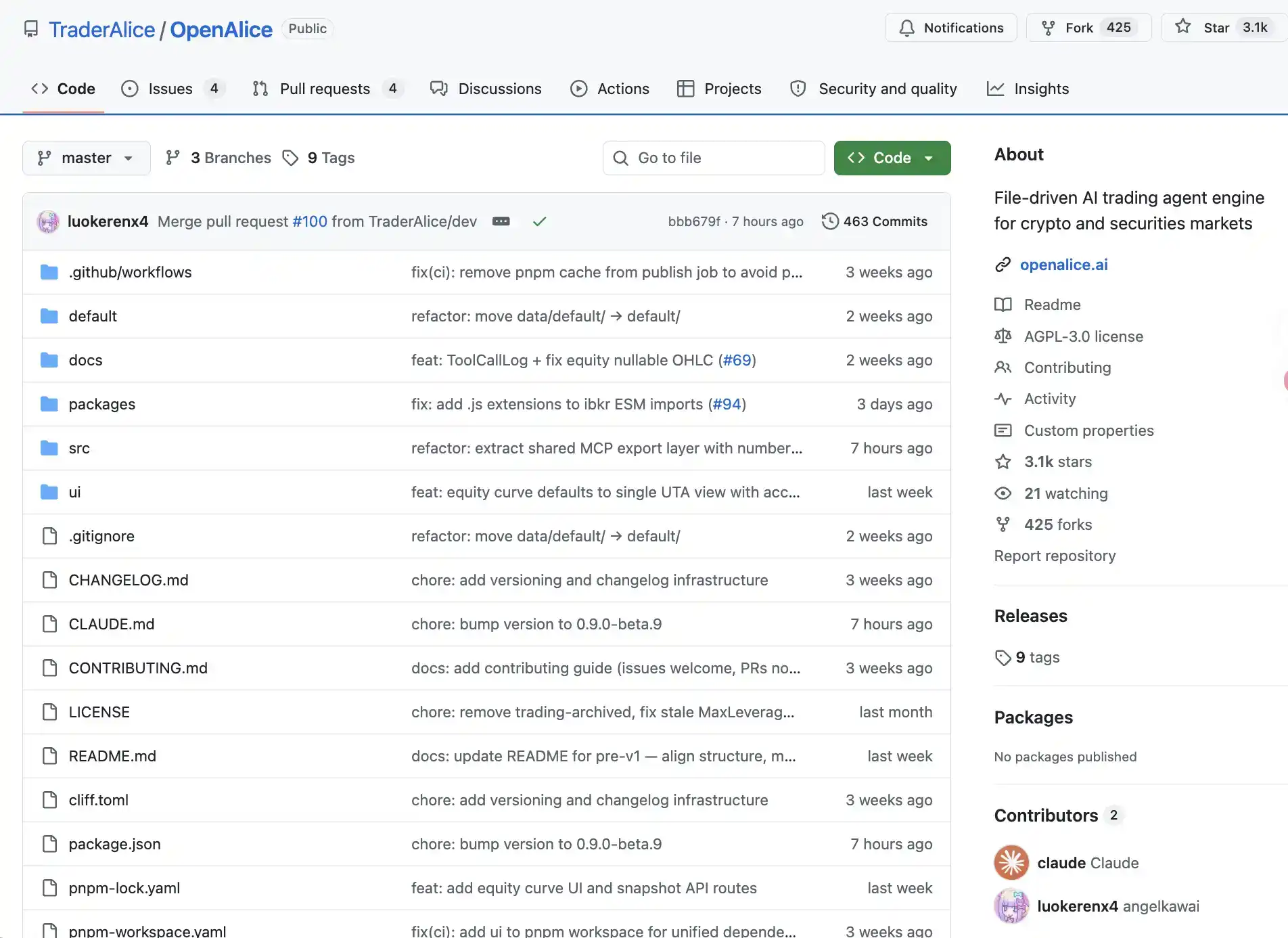Open pull request #100 link
The width and height of the screenshot is (1288, 938).
[x=310, y=221]
